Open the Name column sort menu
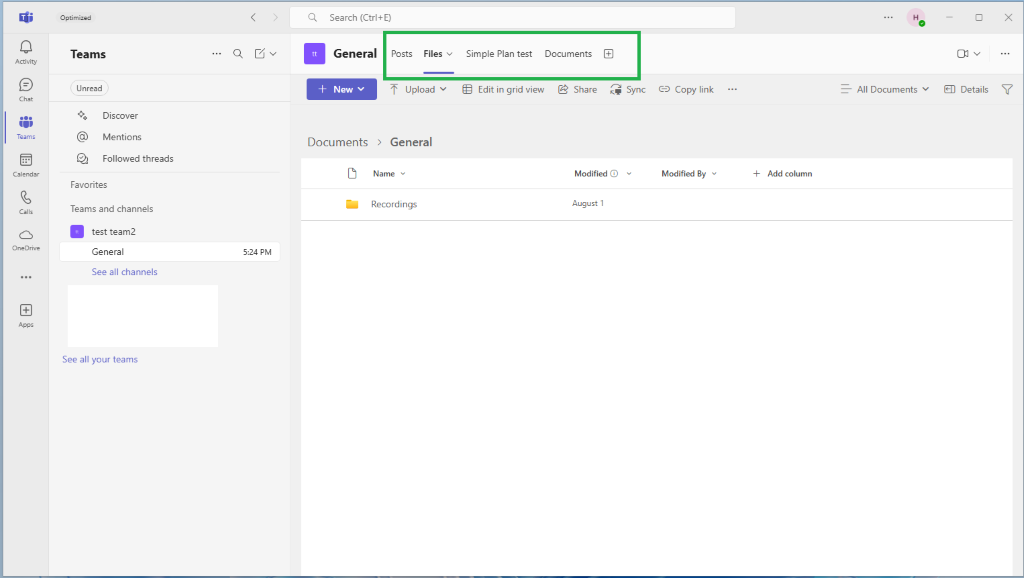 point(389,174)
